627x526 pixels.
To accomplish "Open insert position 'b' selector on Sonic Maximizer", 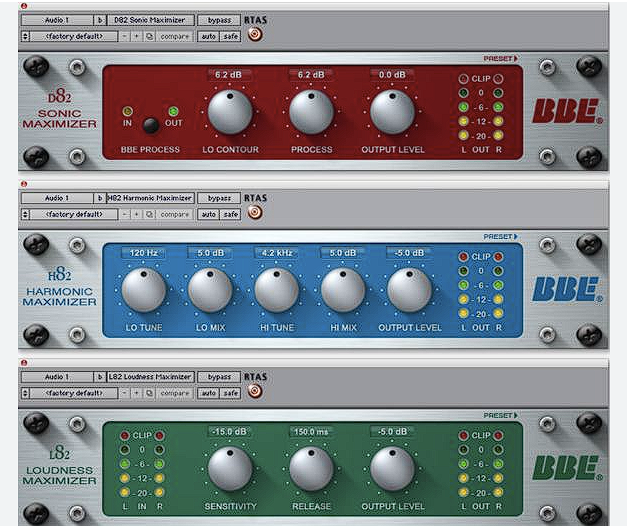I will (x=100, y=20).
